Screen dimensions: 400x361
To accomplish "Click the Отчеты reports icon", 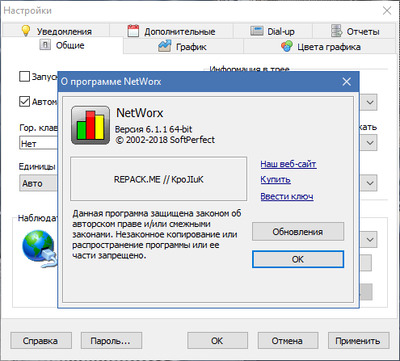I will click(x=336, y=31).
